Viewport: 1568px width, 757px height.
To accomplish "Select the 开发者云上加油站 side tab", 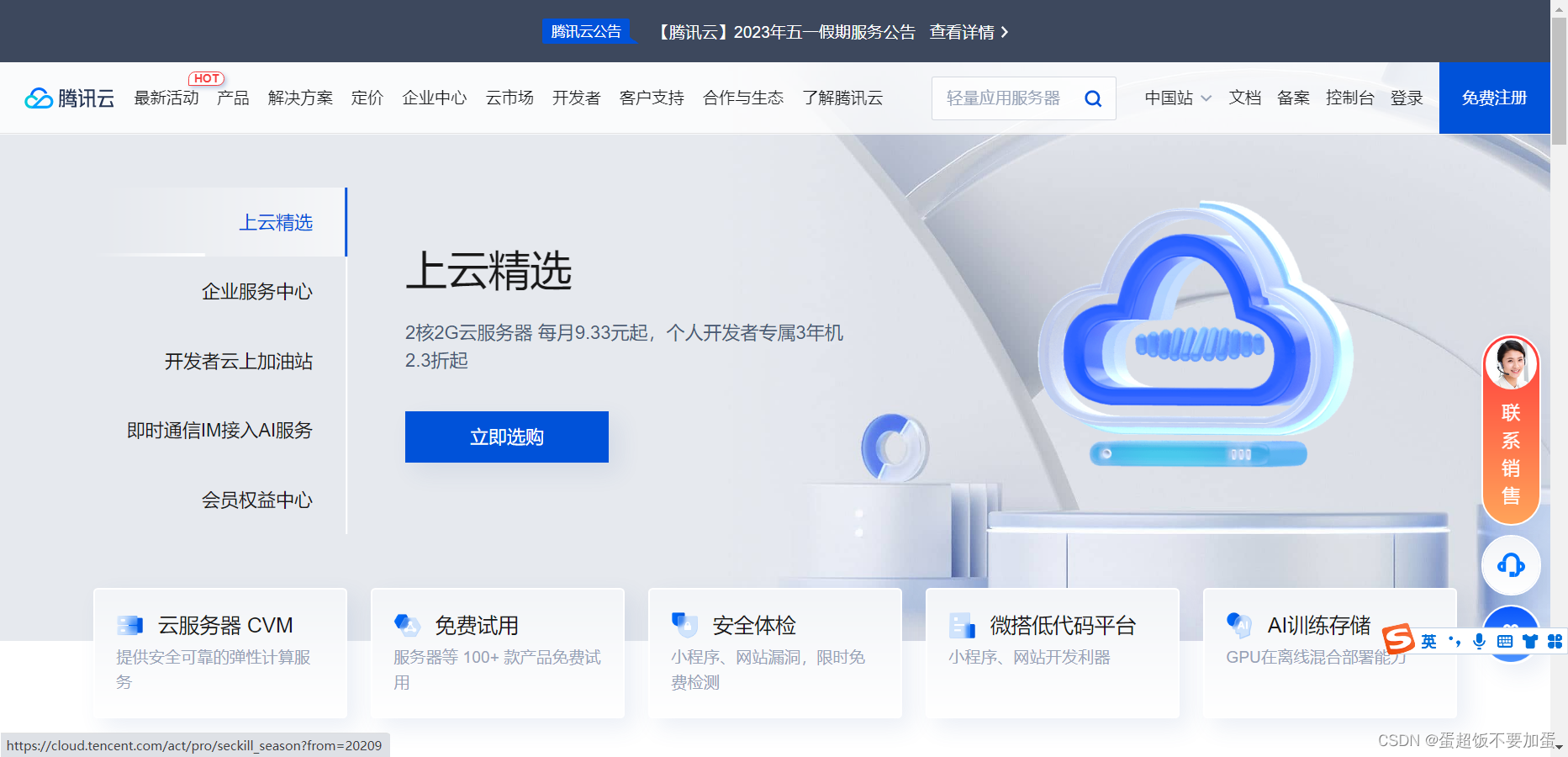I will click(x=239, y=362).
